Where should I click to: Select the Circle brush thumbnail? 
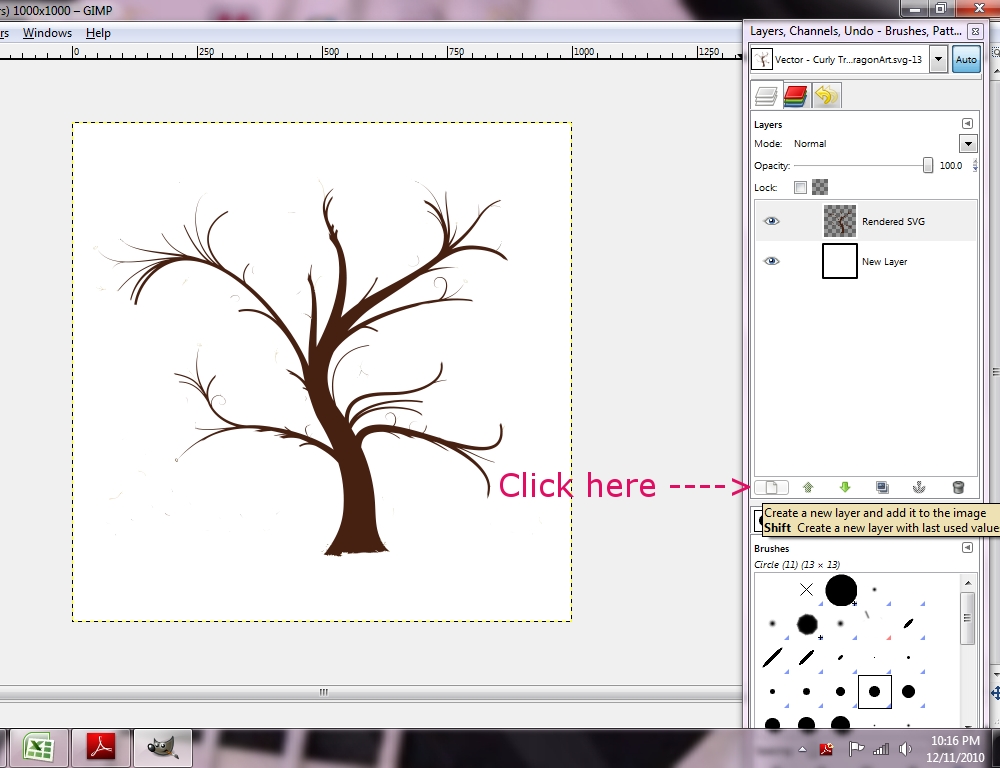coord(874,691)
